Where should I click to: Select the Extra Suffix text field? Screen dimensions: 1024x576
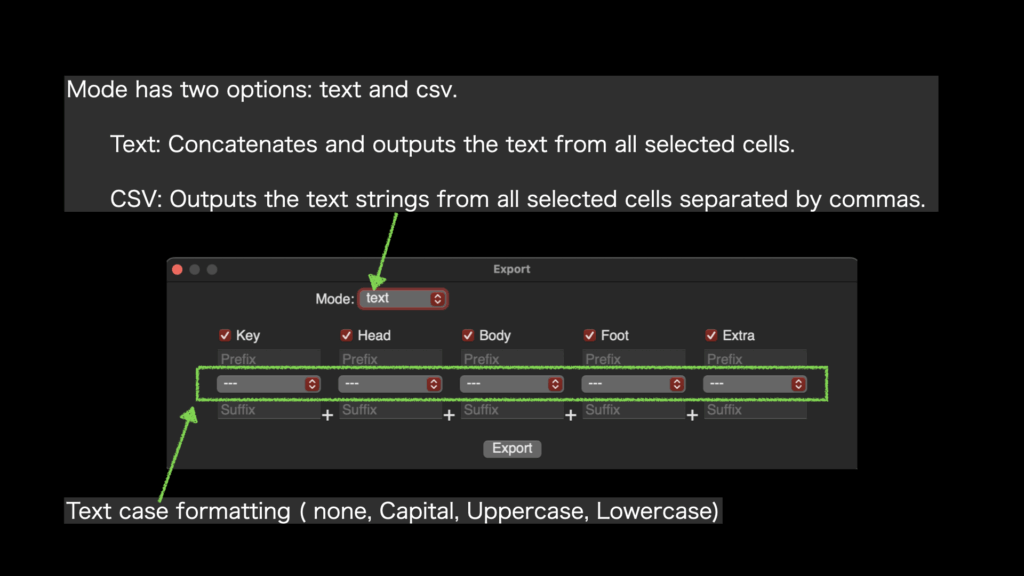756,410
